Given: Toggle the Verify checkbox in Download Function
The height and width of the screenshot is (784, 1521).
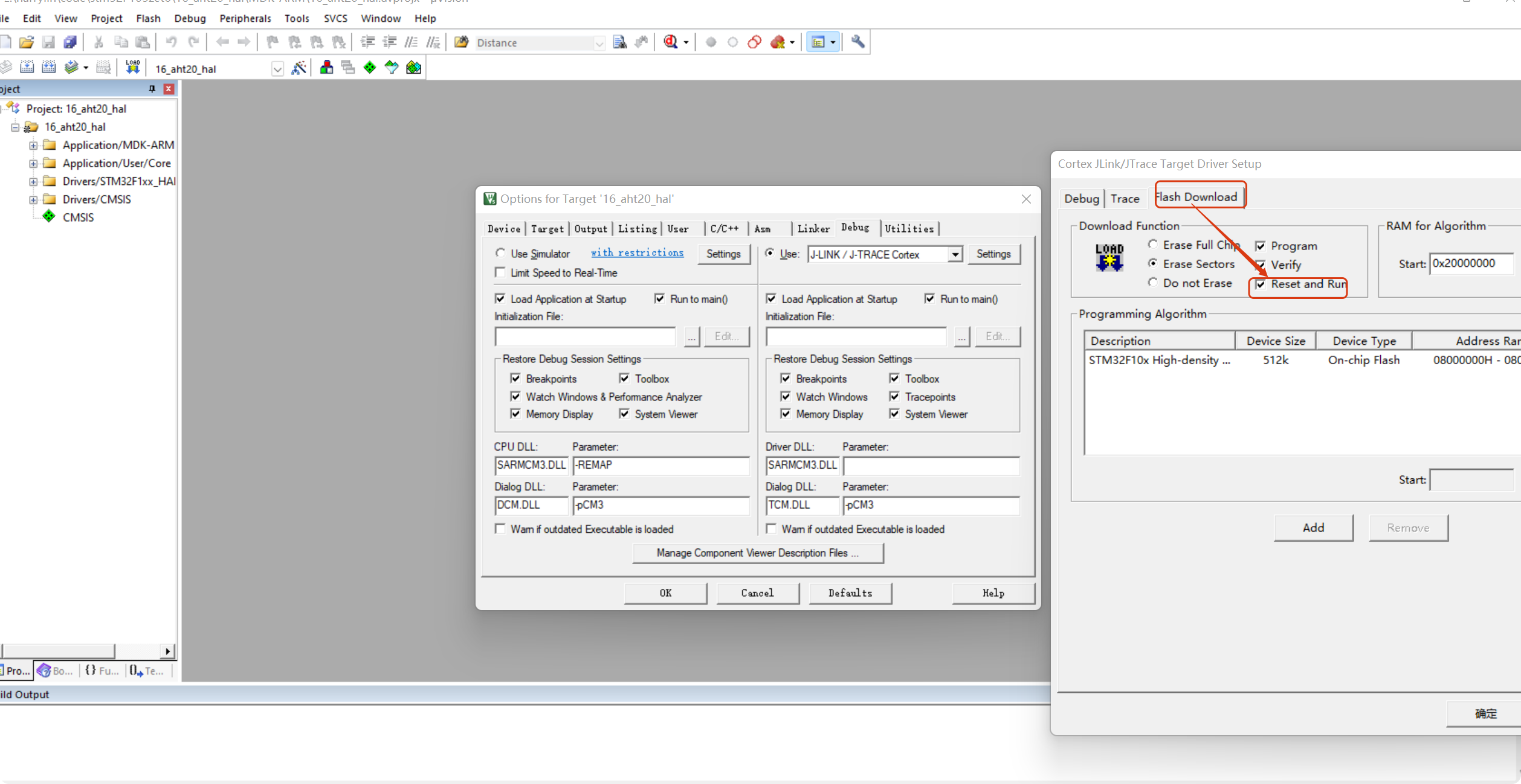Looking at the screenshot, I should tap(1261, 265).
